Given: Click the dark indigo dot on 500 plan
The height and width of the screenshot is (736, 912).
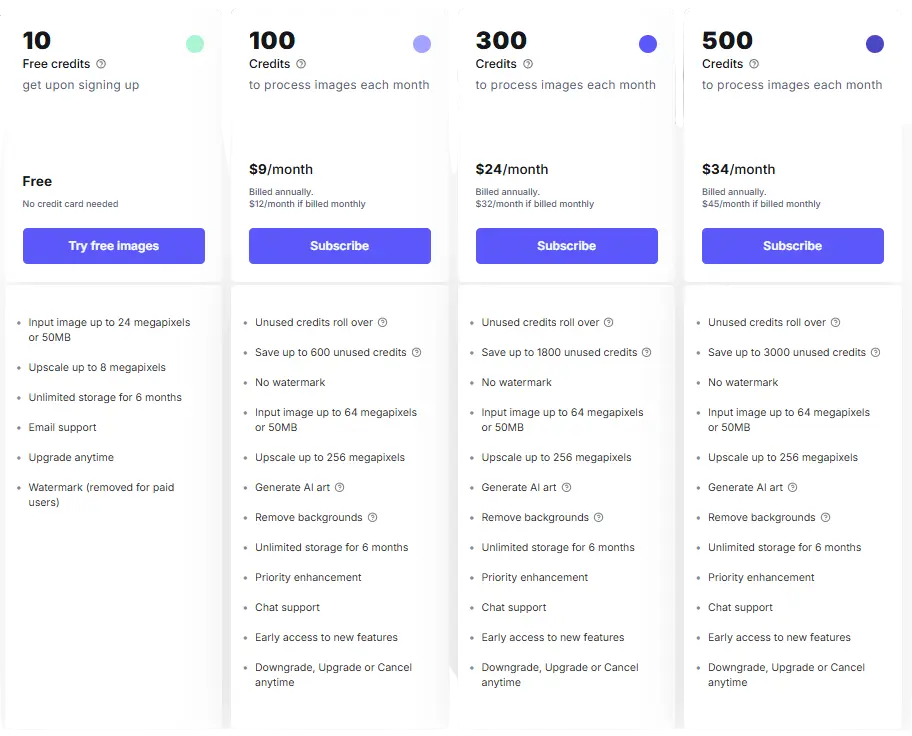Looking at the screenshot, I should coord(875,44).
